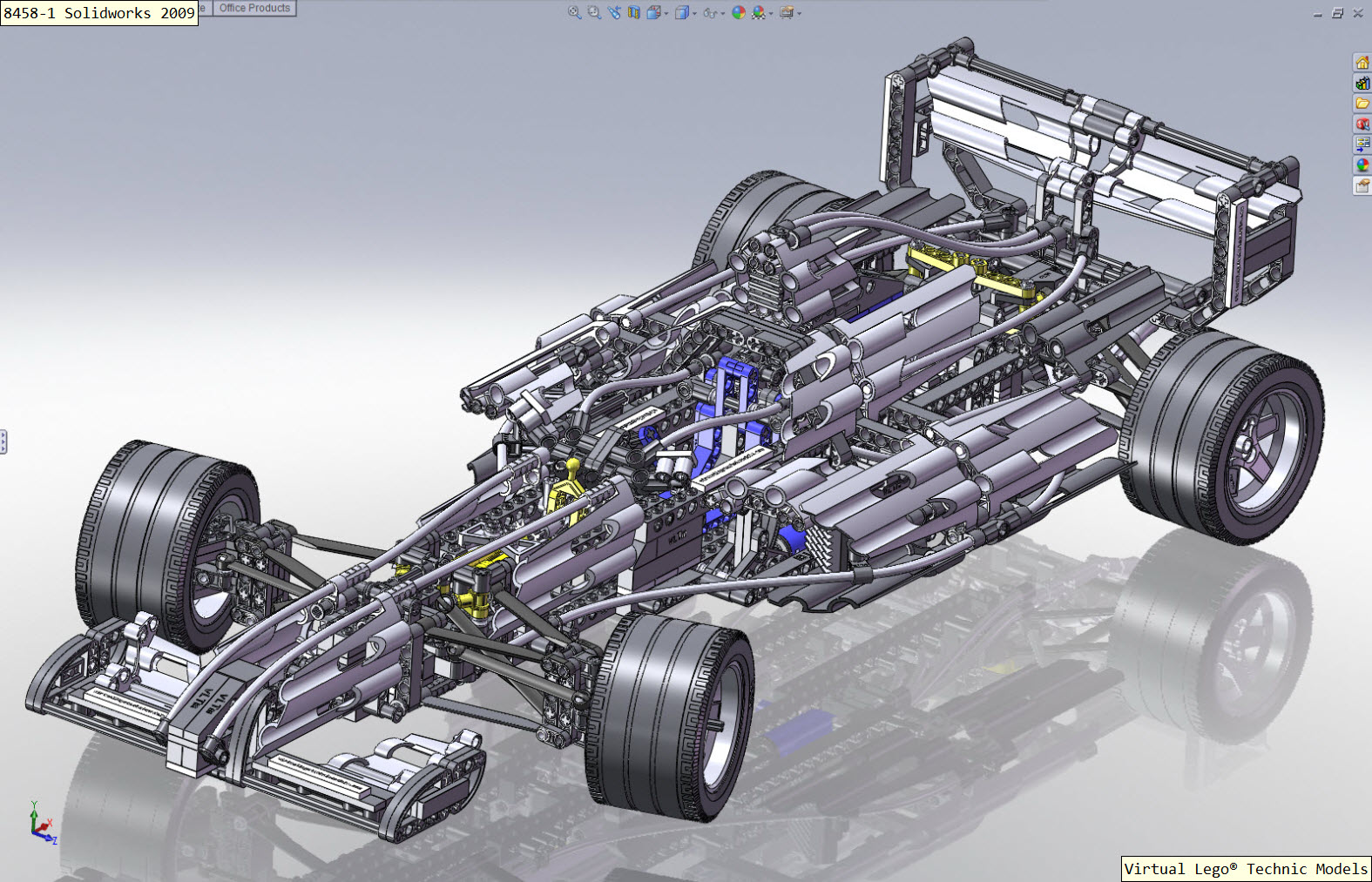Open the Search task pane icon

1362,125
